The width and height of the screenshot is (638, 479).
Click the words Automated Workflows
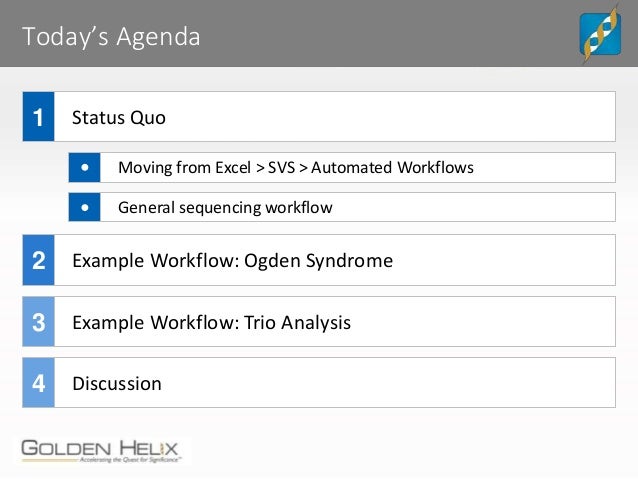click(392, 167)
